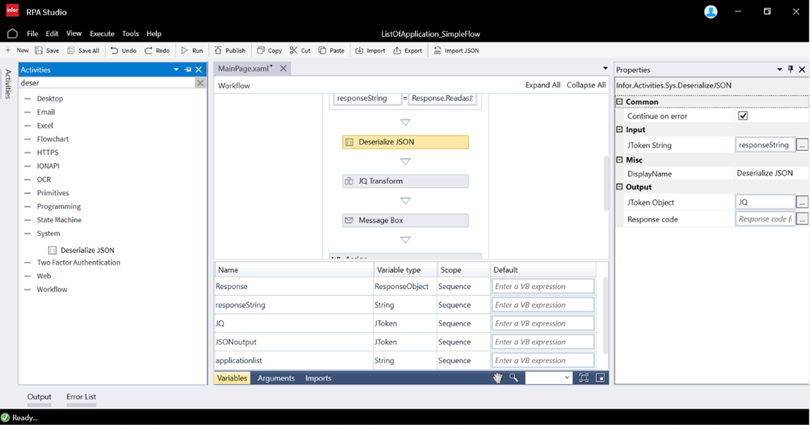
Task: Click the fit-to-screen icon in designer bar
Action: click(x=583, y=378)
